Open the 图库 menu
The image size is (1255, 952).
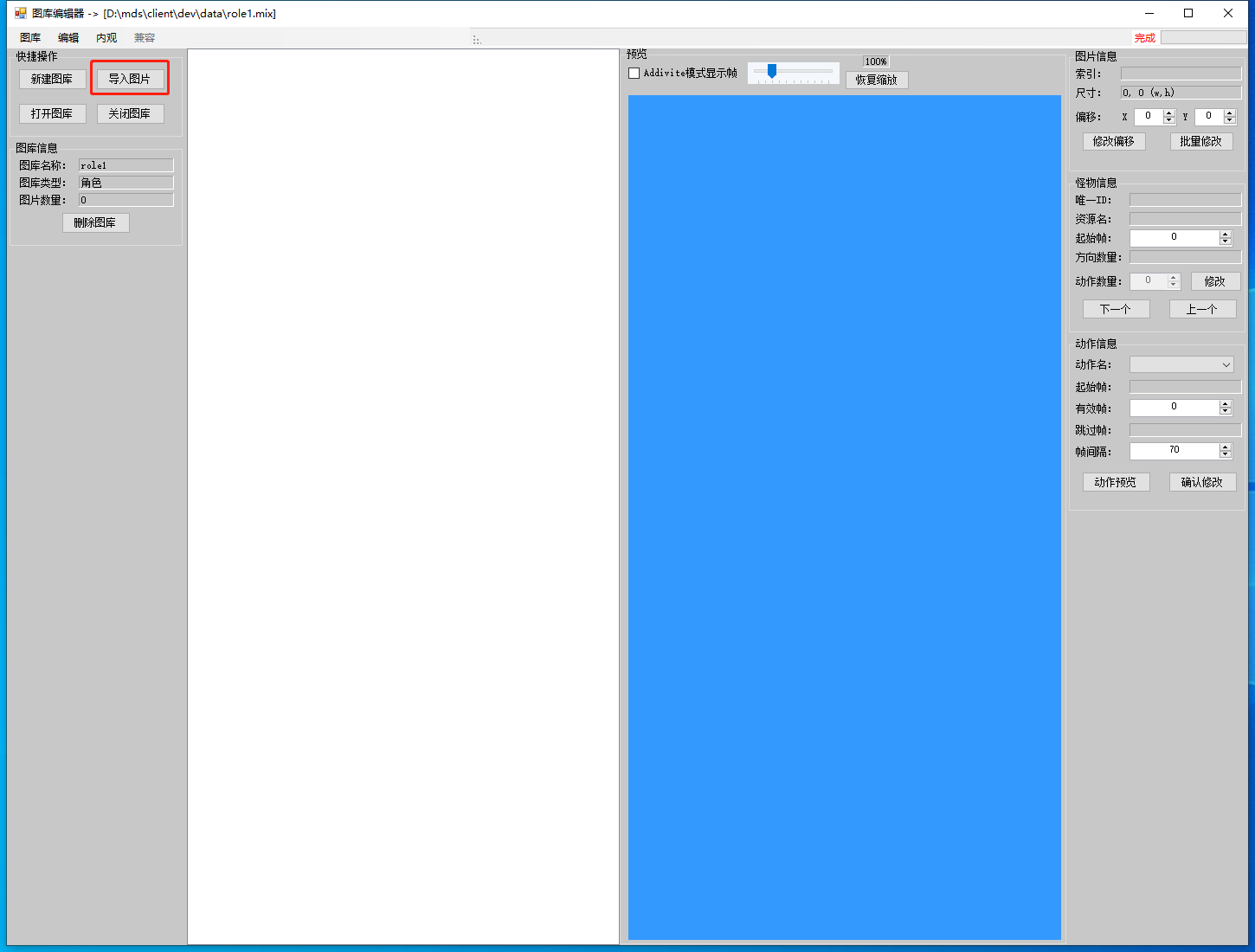[30, 38]
